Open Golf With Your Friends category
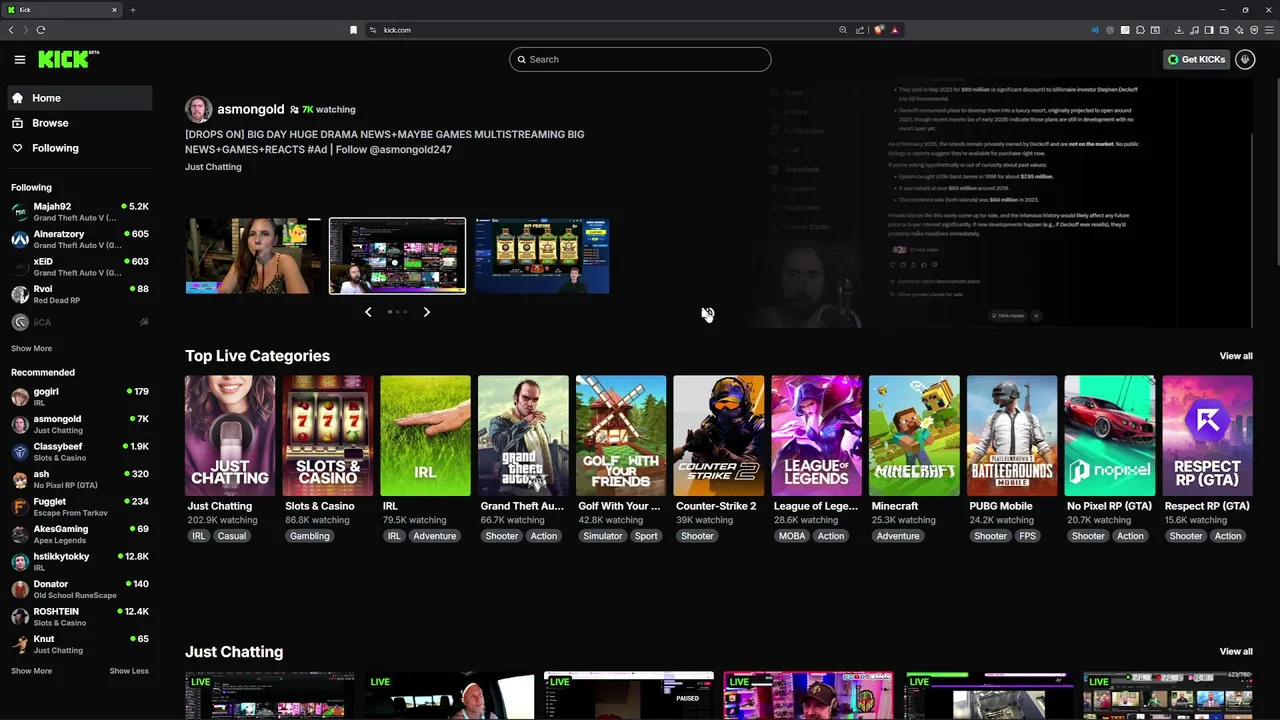 (621, 436)
